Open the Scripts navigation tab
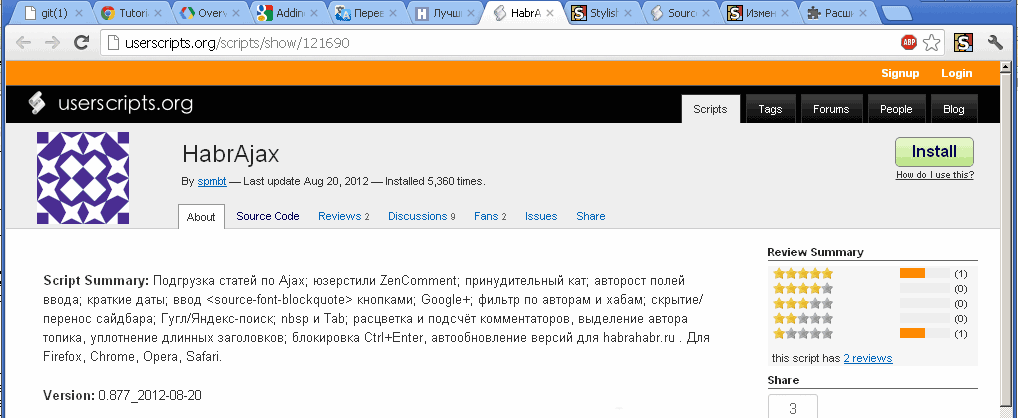Image resolution: width=1018 pixels, height=418 pixels. (x=710, y=109)
